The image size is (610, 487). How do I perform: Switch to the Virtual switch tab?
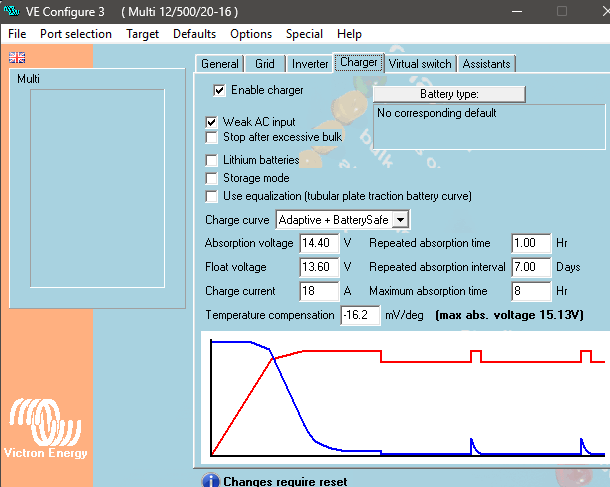tap(420, 64)
